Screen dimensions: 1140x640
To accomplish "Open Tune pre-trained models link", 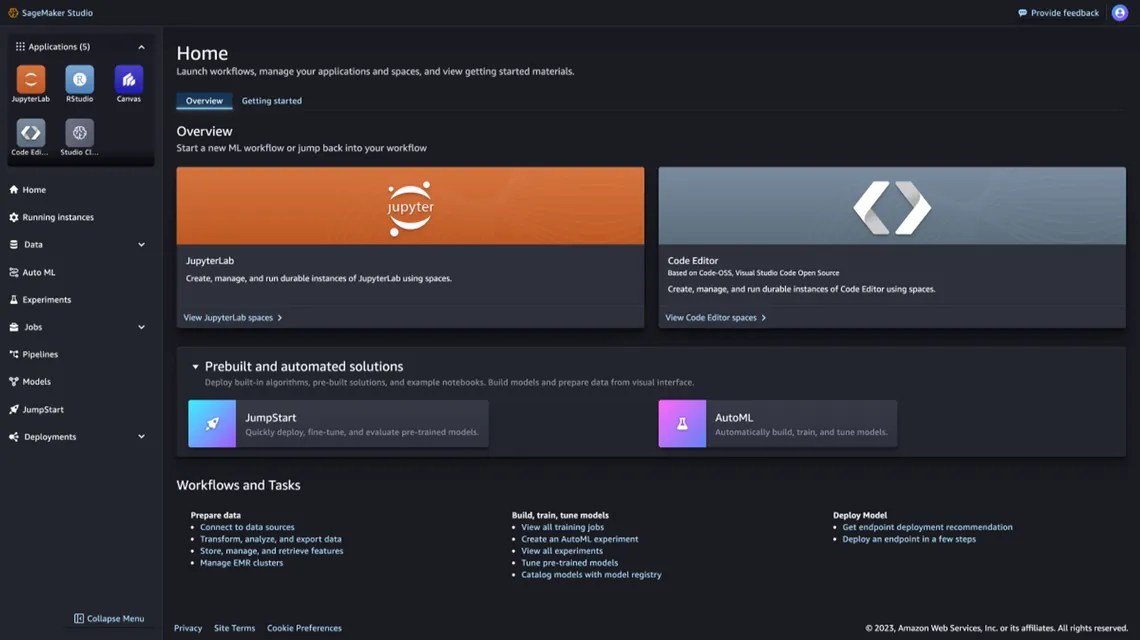I will pos(569,562).
